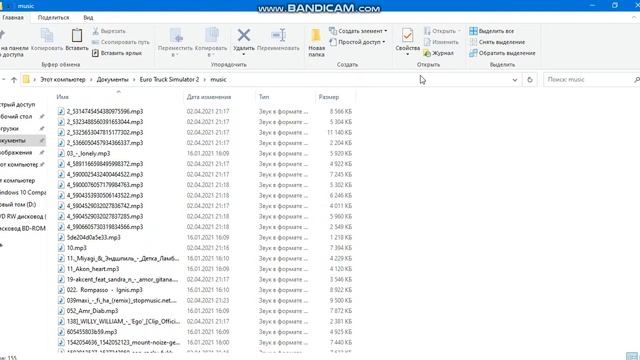Click mp3 icon of 11_Miyagi_&_Эндшпиль file
This screenshot has width=640, height=360.
[x=61, y=258]
